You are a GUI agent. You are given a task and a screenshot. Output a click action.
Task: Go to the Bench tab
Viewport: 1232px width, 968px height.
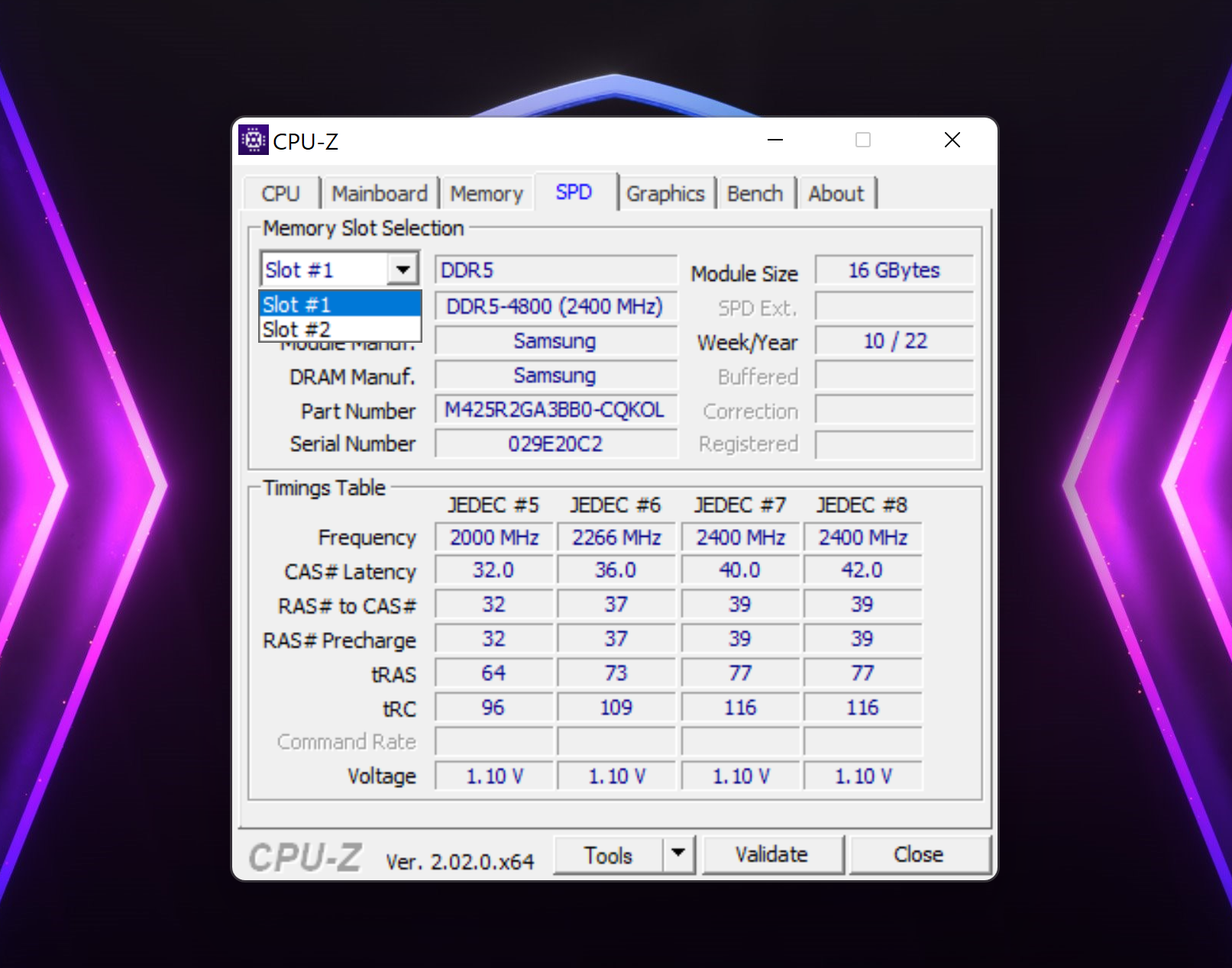pos(755,194)
